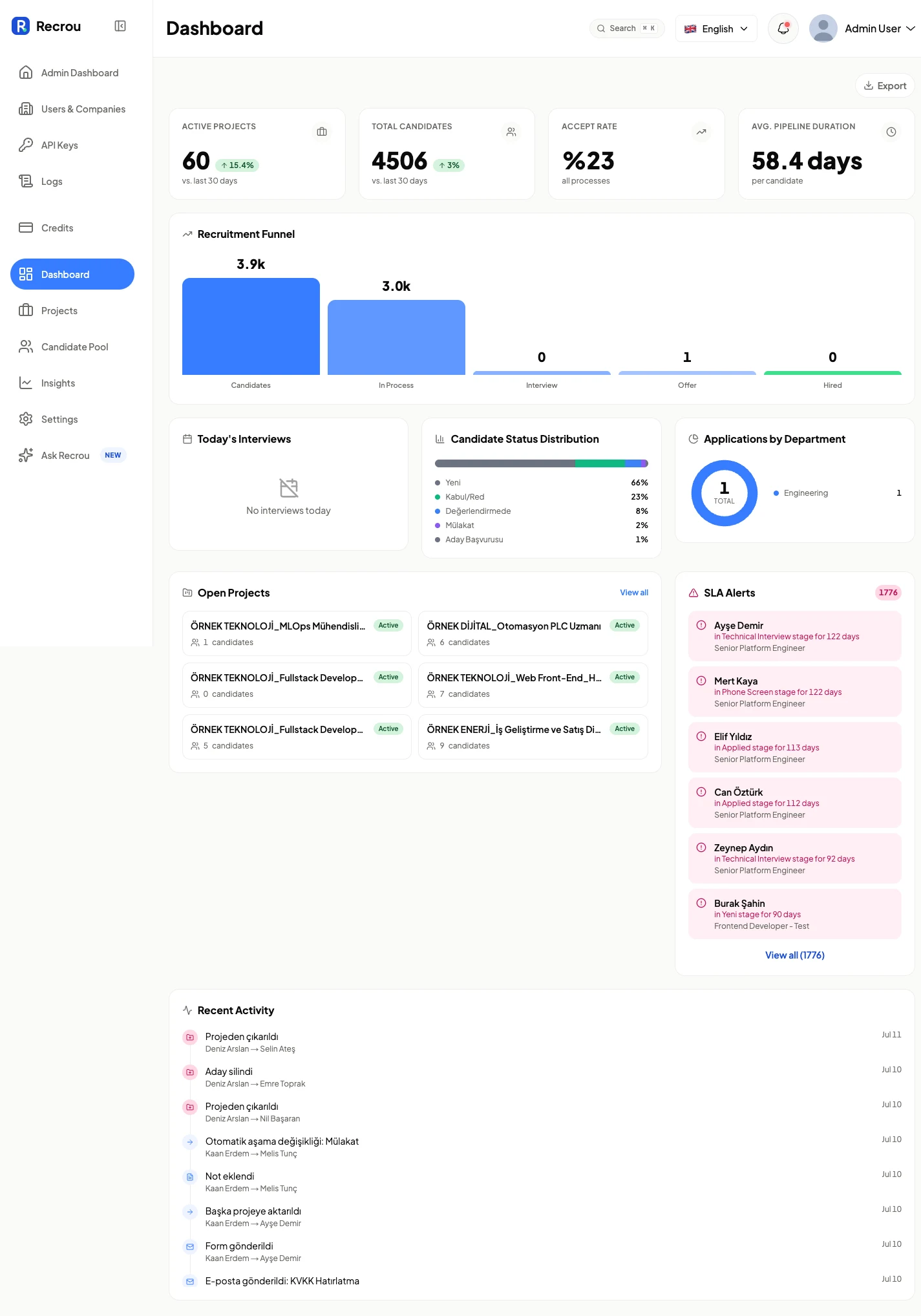Click the Admin User avatar
Viewport: 921px width, 1316px height.
823,28
